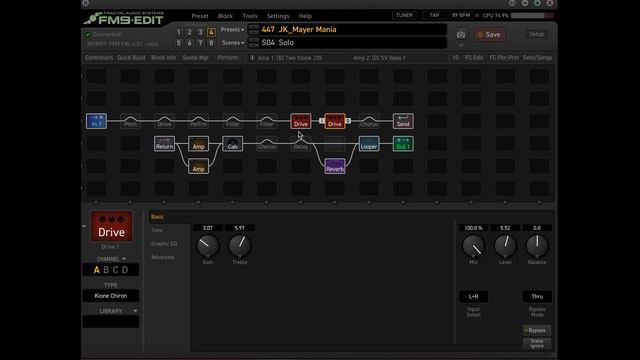Switch to the Tone page tab
Screen dimensions: 640x360
pyautogui.click(x=157, y=230)
